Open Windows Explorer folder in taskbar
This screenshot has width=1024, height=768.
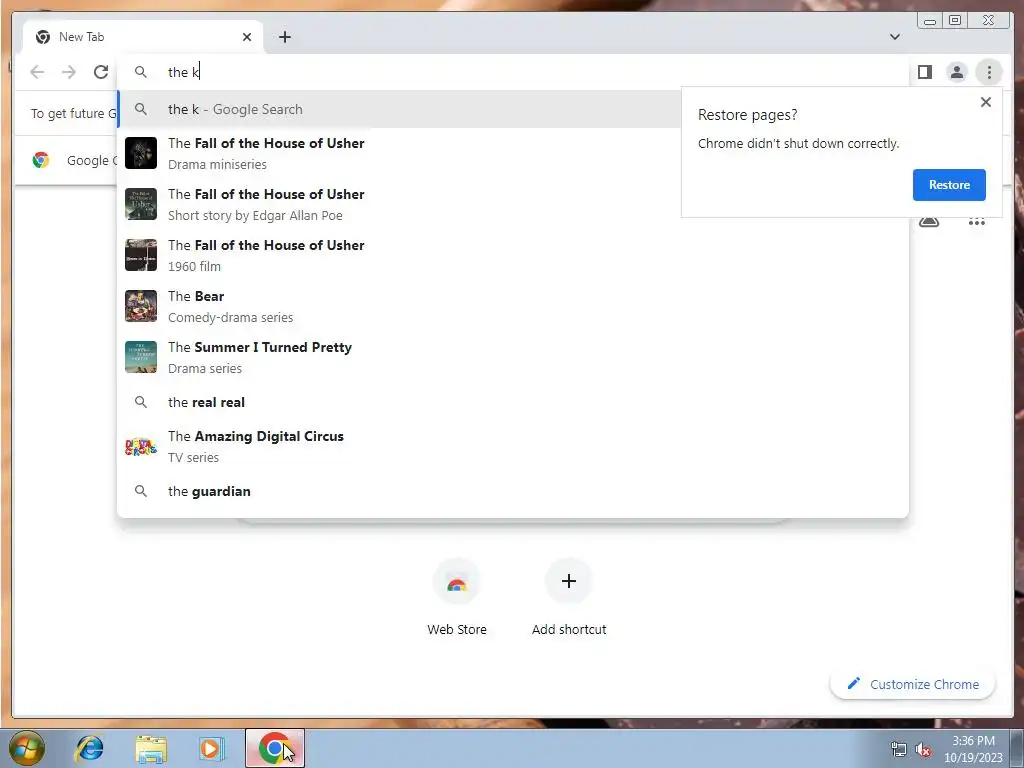tap(151, 748)
